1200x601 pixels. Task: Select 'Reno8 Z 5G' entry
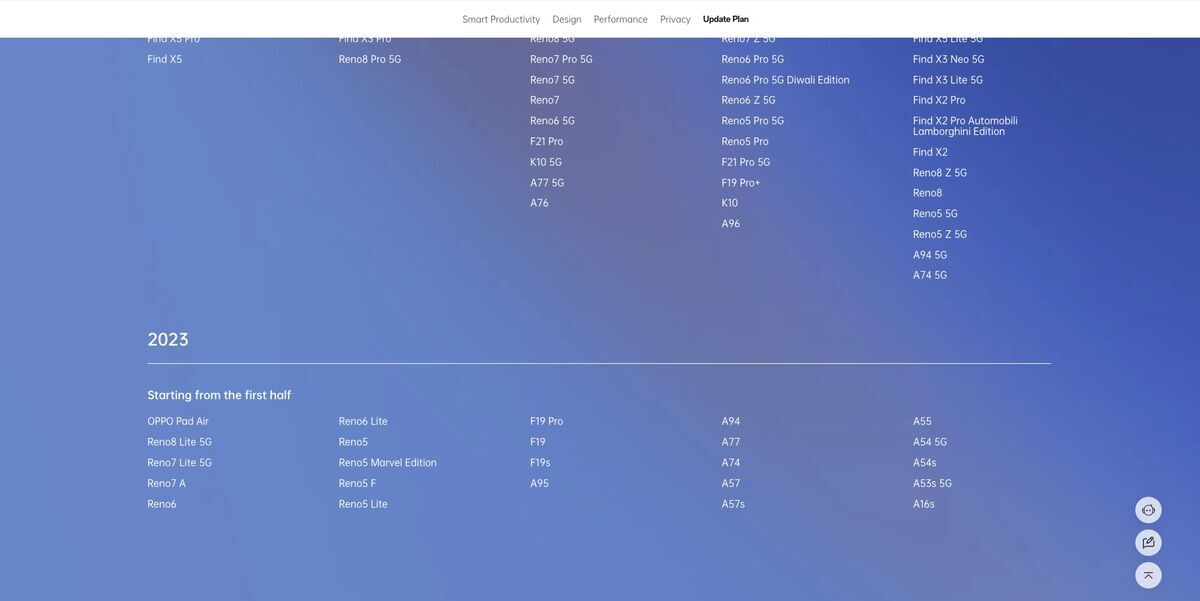(x=940, y=173)
